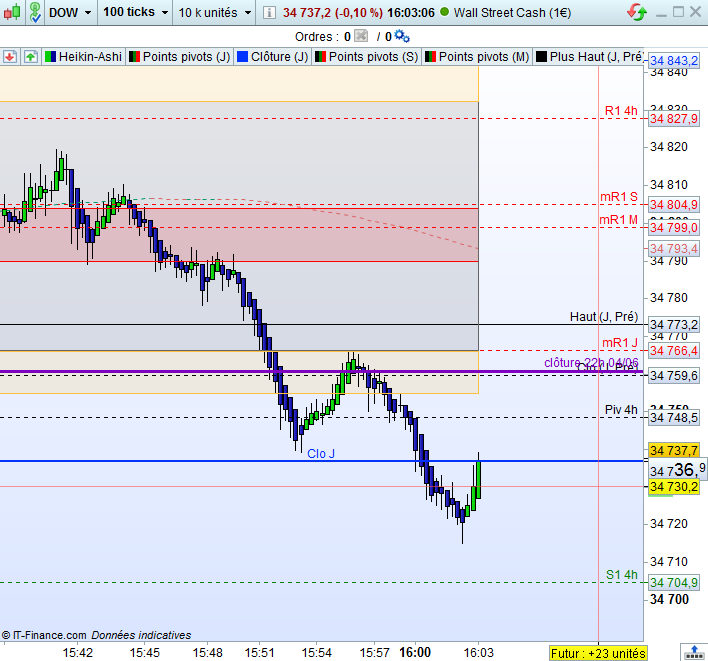Click the cancel orders X icon
Image resolution: width=708 pixels, height=661 pixels.
361,36
